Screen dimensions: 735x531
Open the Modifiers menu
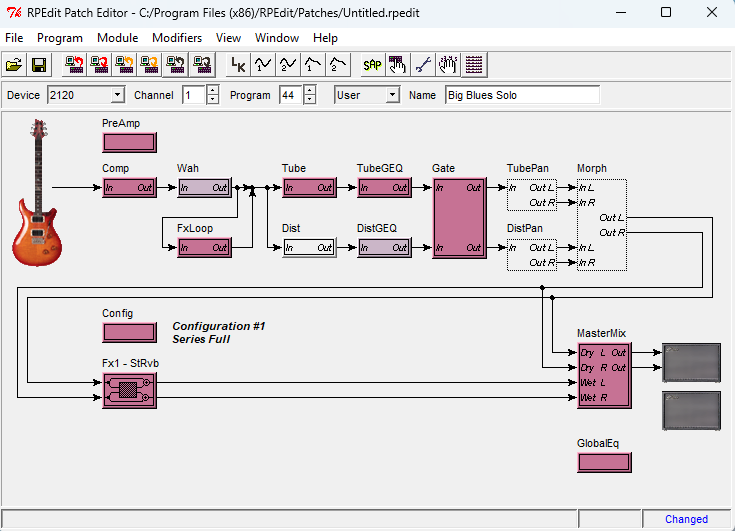click(176, 38)
